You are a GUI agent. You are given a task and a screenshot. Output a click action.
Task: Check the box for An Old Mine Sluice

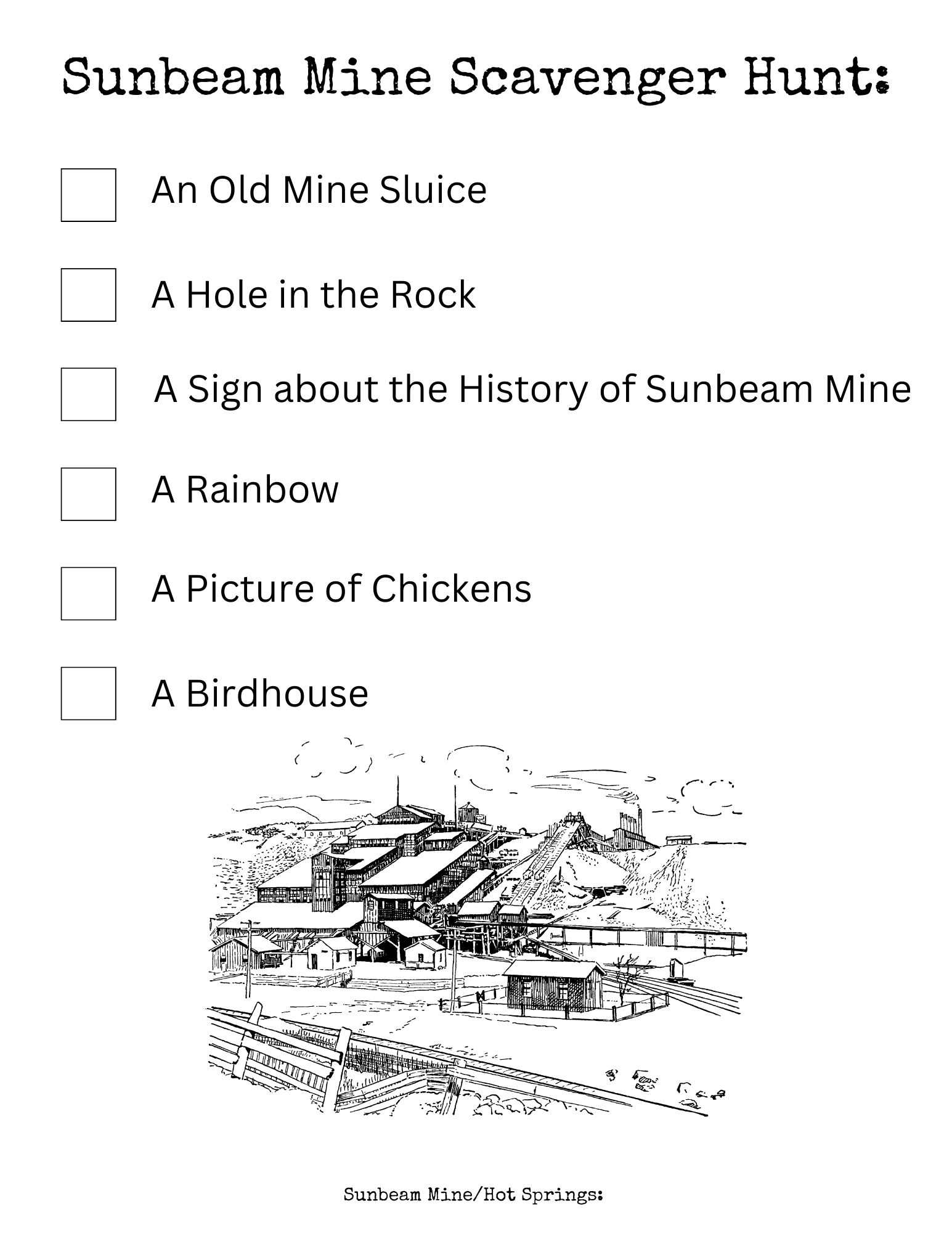coord(88,195)
